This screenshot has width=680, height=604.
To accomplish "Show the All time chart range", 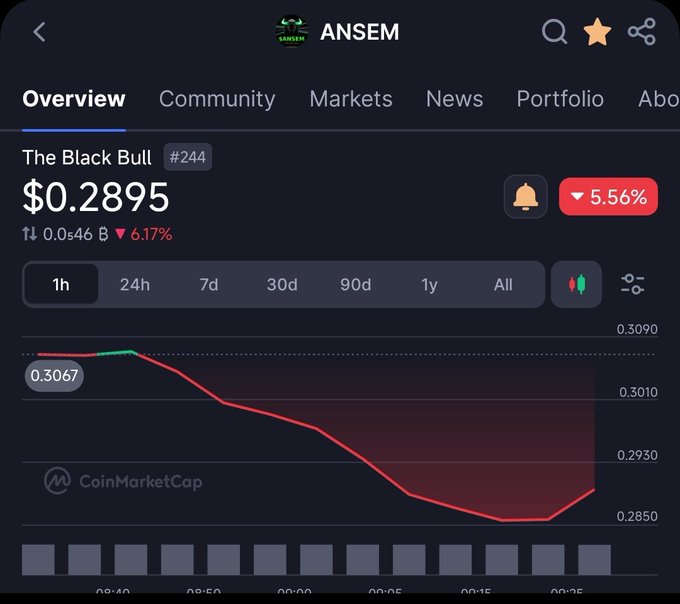I will (503, 284).
